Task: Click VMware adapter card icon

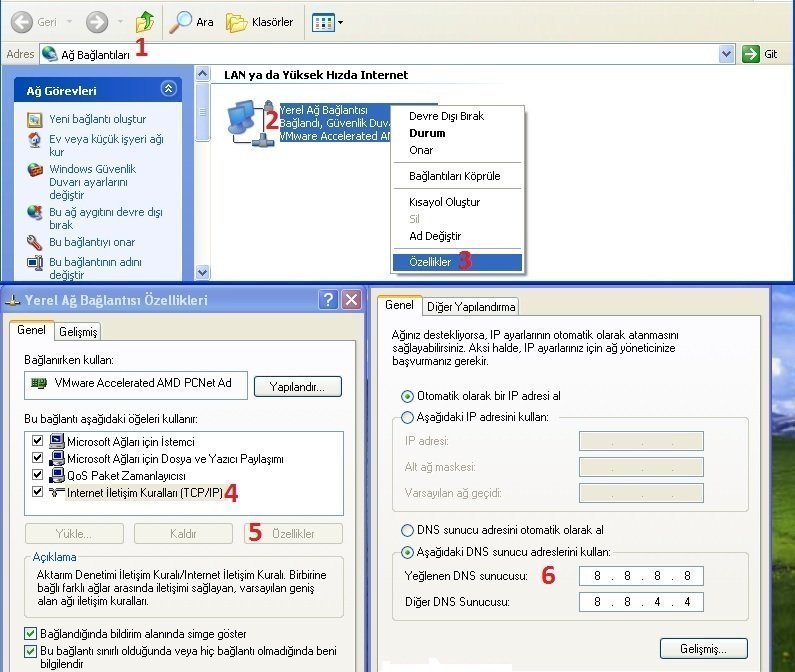Action: pos(39,383)
